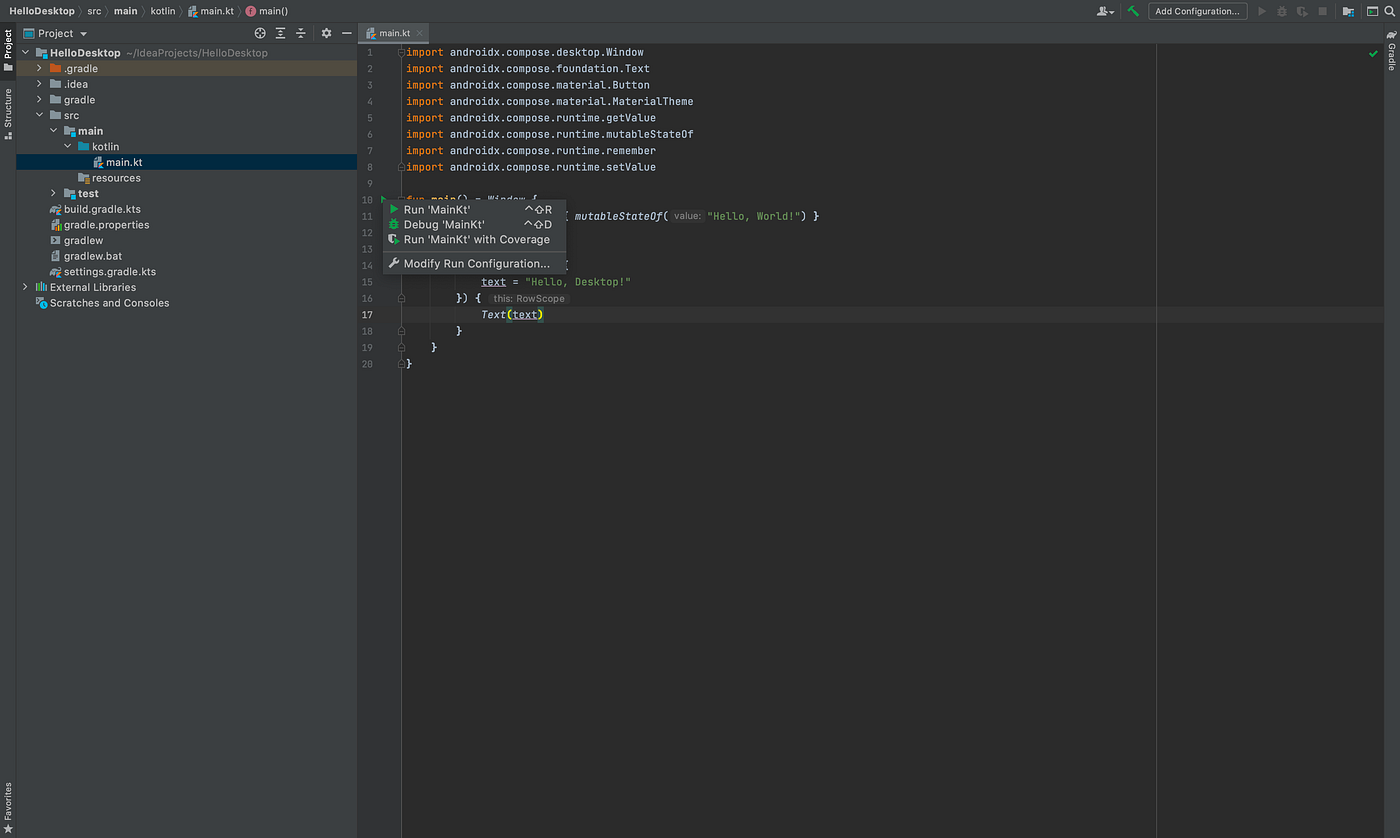
Task: Click the Run with Coverage toolbar icon
Action: [x=1302, y=11]
